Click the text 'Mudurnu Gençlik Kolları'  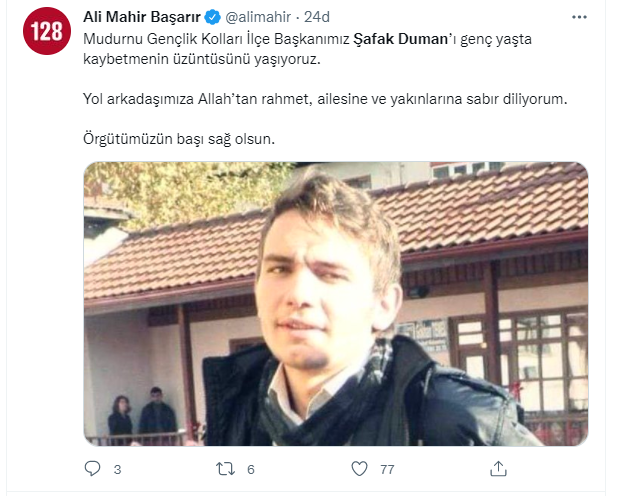(163, 39)
